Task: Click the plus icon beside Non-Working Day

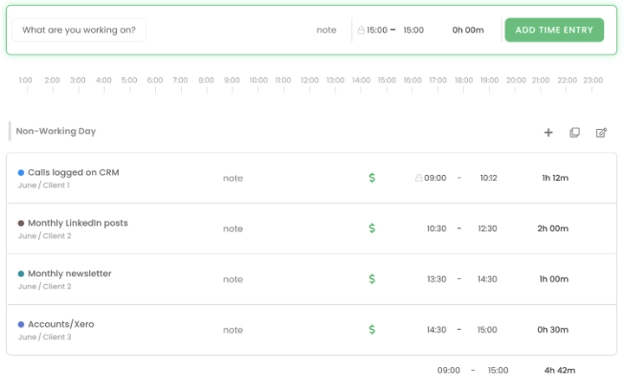Action: click(548, 133)
